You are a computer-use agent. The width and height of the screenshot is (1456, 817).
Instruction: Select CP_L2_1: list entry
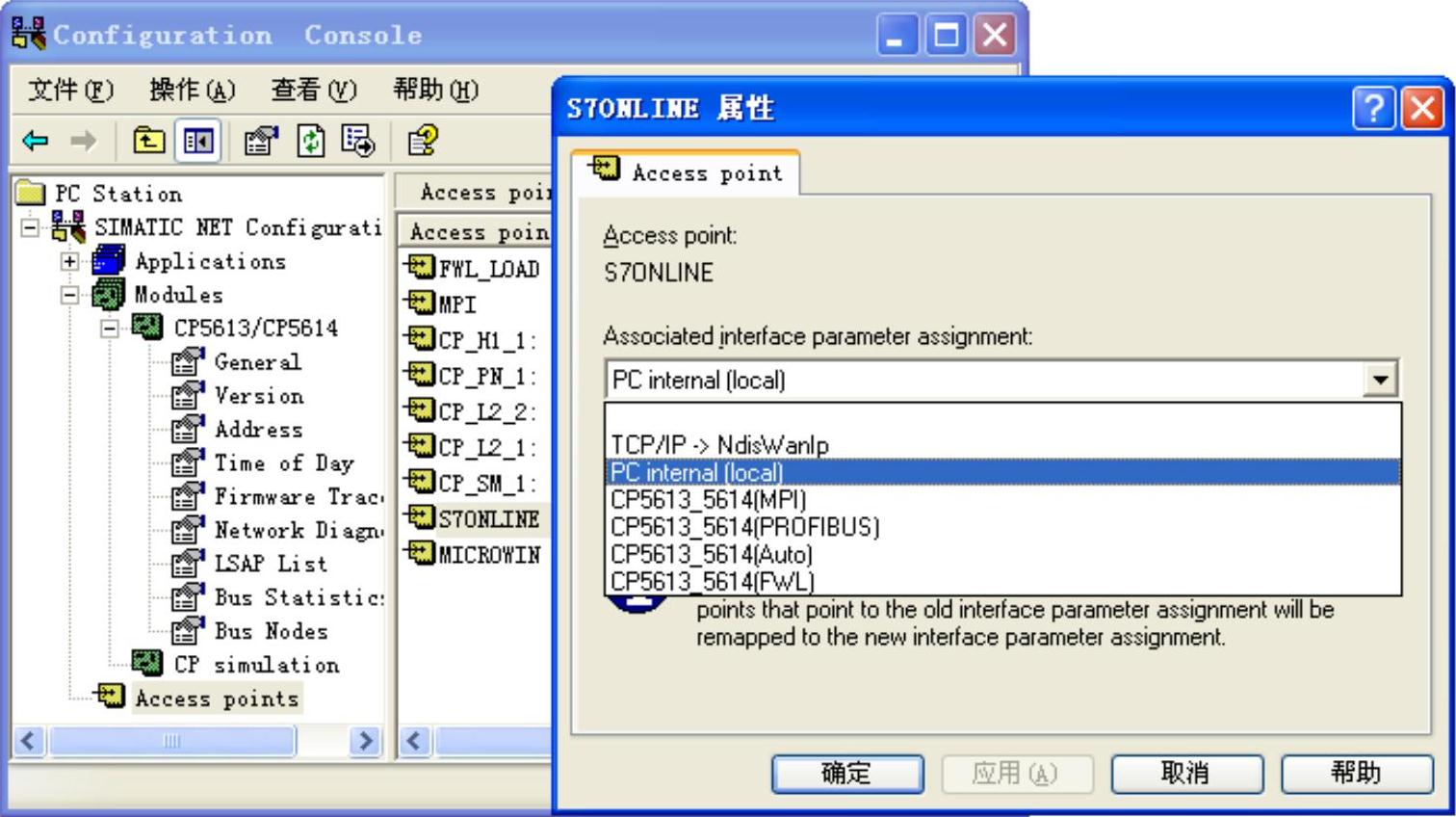click(487, 447)
